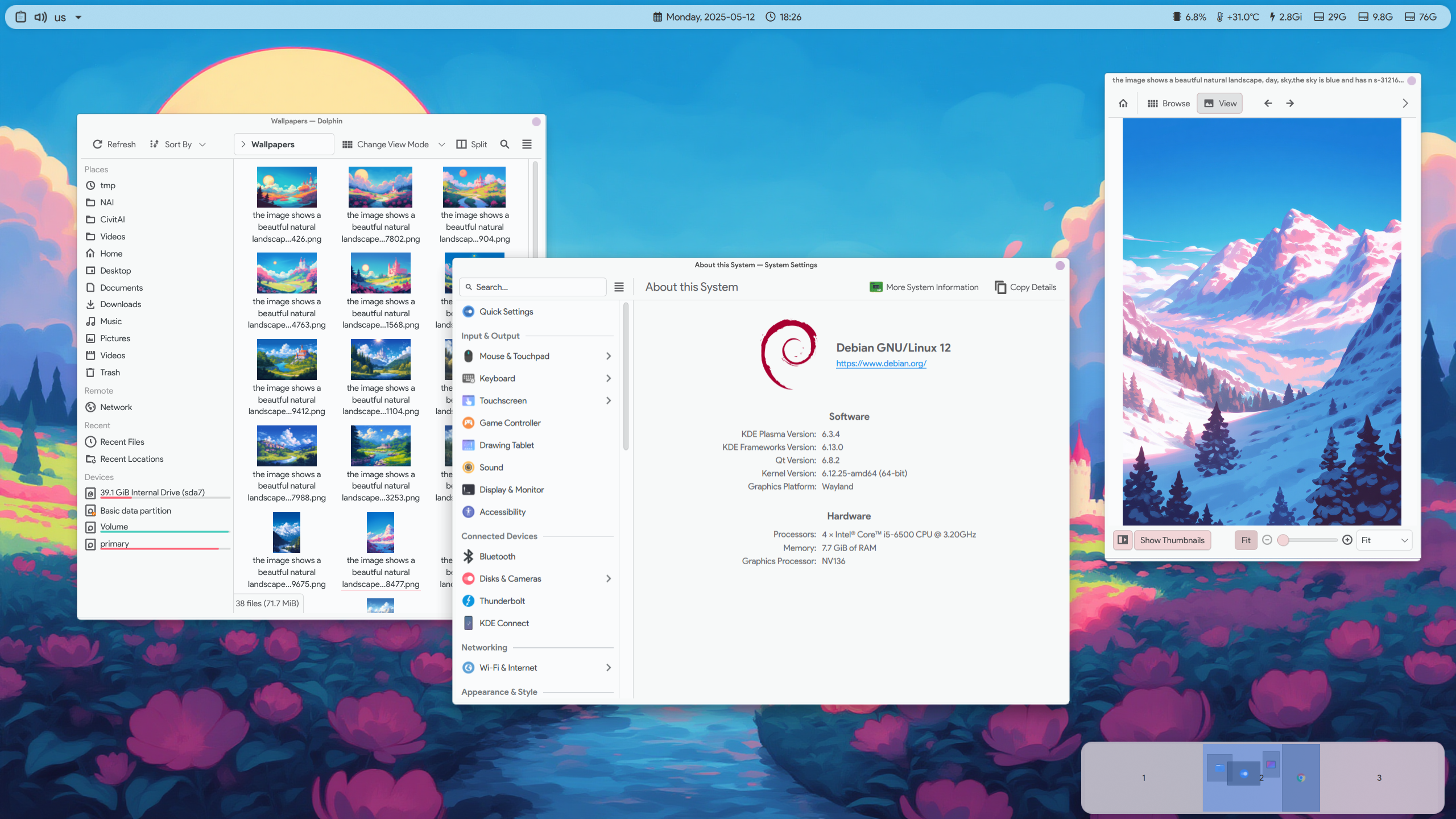Select Home in Dolphin places
The image size is (1456, 819).
point(156,254)
